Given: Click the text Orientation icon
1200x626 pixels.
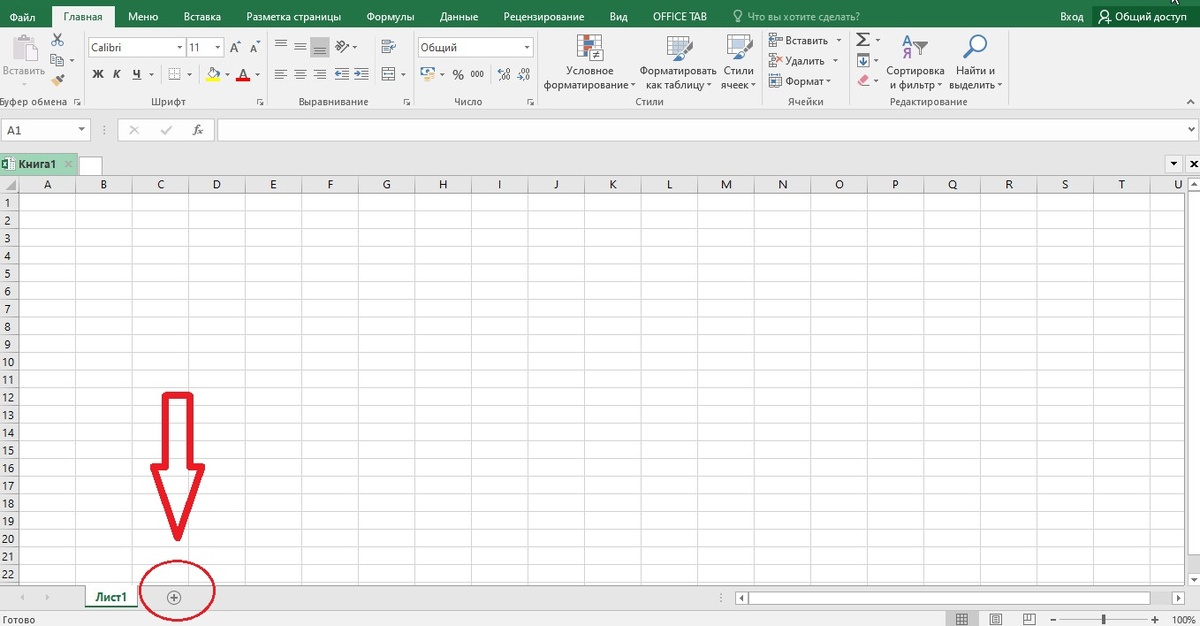Looking at the screenshot, I should pyautogui.click(x=344, y=47).
